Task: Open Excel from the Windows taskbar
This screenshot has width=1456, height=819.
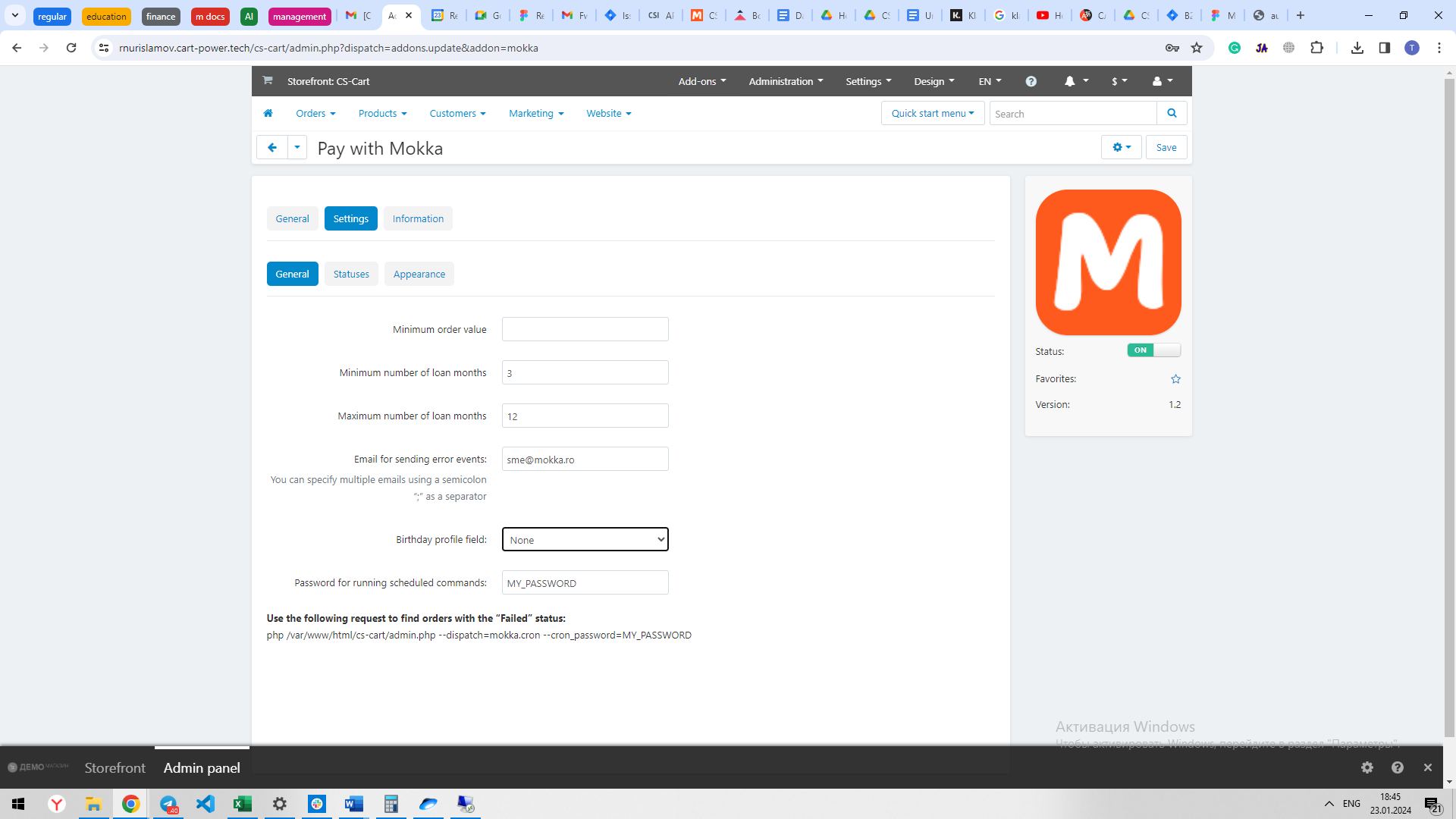Action: pos(243,804)
